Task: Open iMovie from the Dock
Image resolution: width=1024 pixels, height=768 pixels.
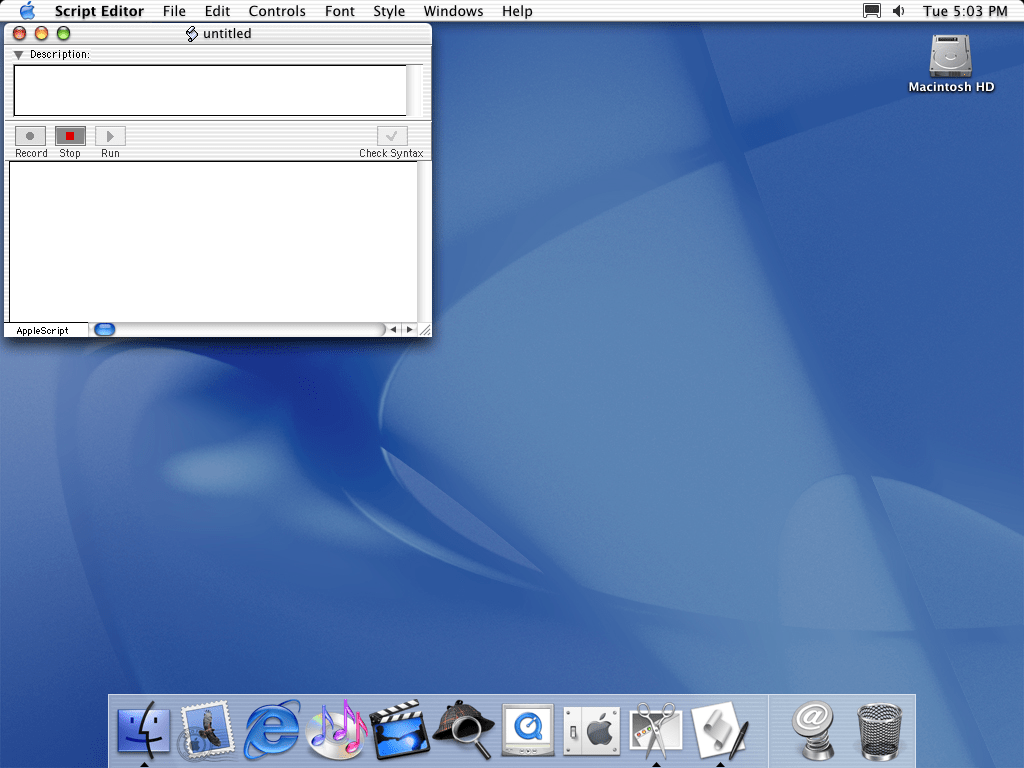Action: (399, 730)
